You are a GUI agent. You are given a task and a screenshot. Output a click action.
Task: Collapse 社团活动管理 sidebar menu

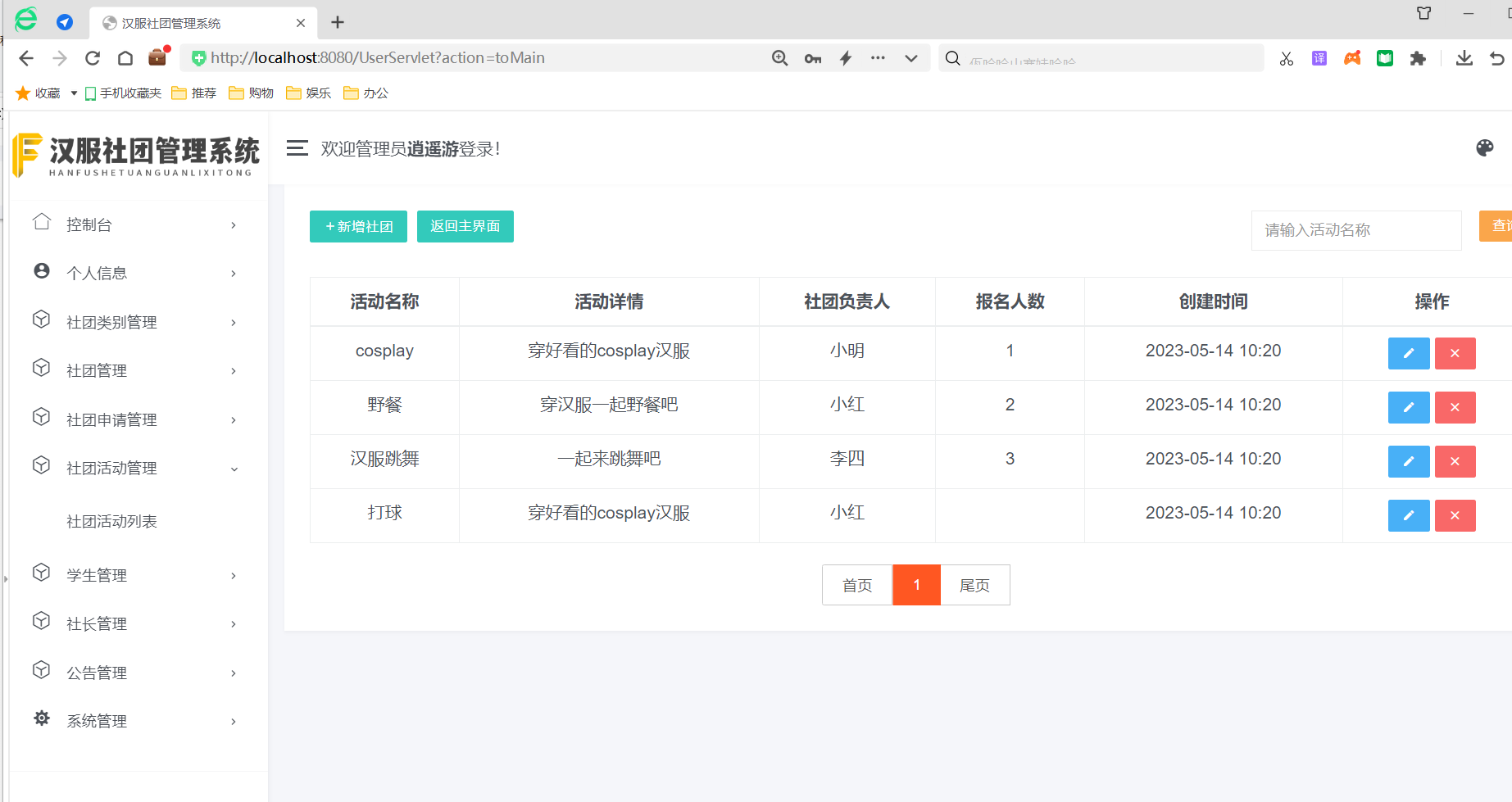138,468
